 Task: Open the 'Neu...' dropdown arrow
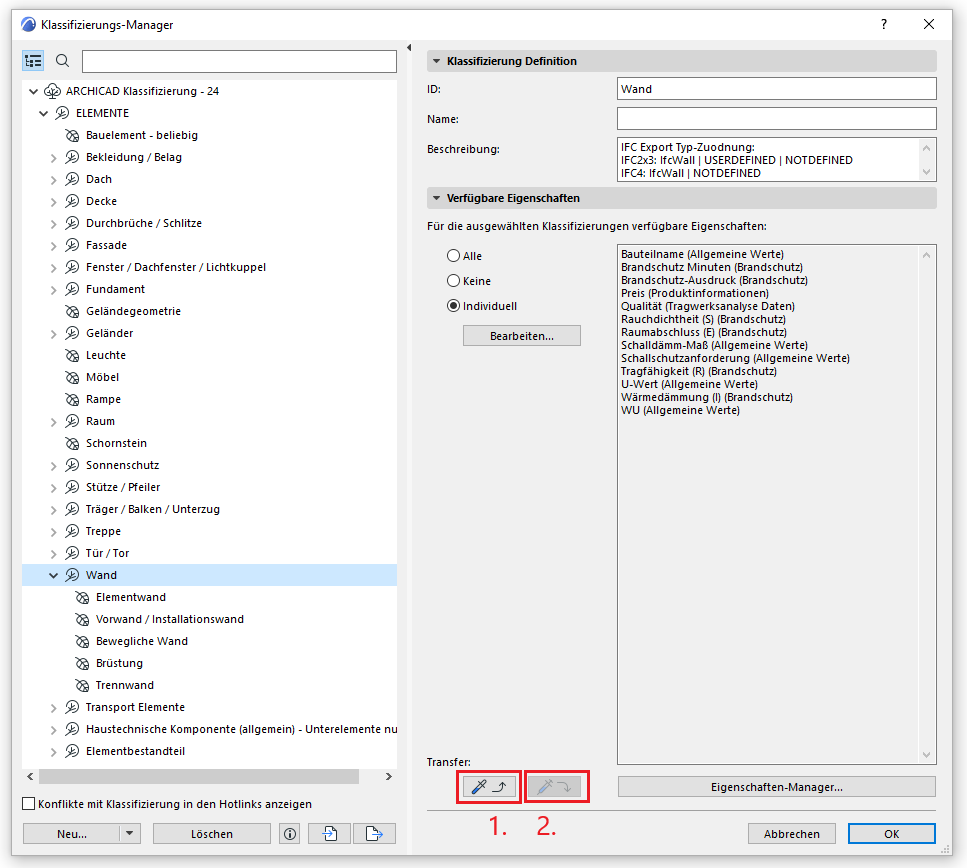(129, 833)
